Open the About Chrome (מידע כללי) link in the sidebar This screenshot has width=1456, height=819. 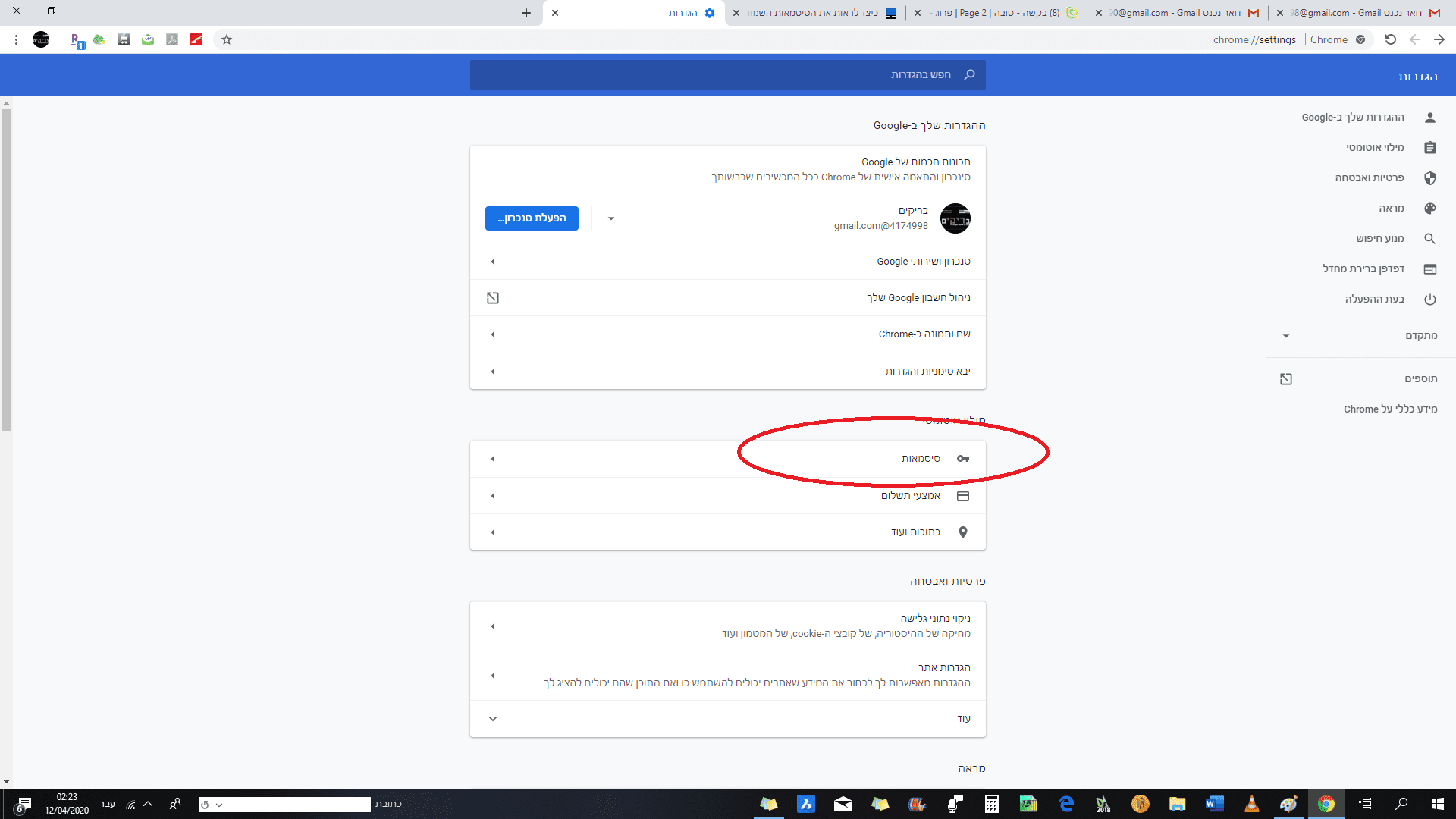[x=1390, y=409]
